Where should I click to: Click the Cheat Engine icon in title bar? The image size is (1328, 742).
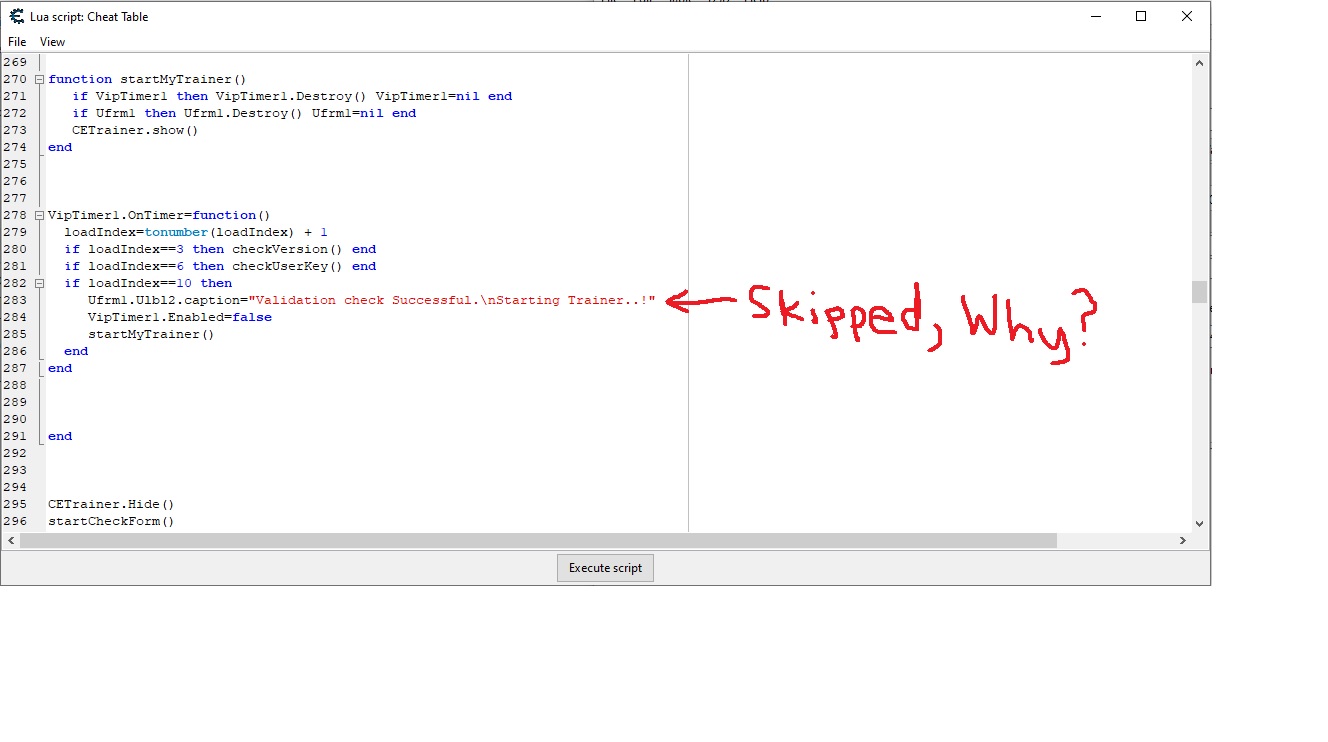pos(16,16)
